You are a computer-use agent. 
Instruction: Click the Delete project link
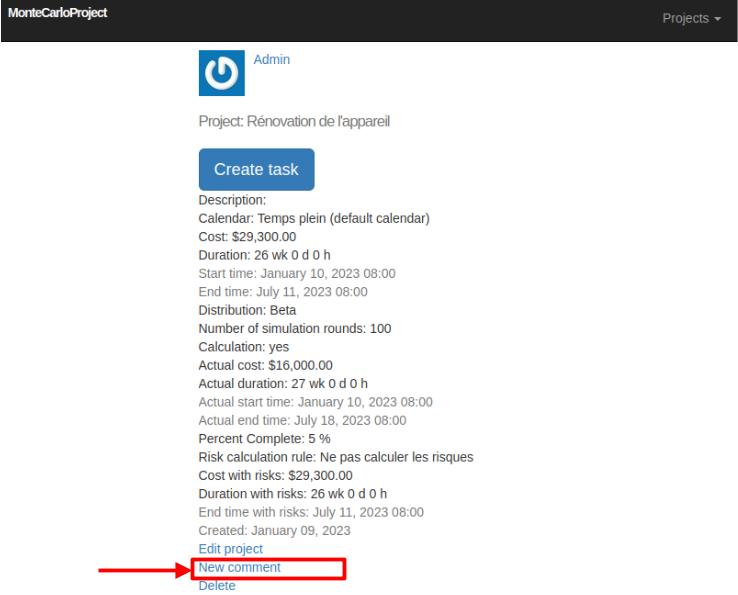point(217,585)
